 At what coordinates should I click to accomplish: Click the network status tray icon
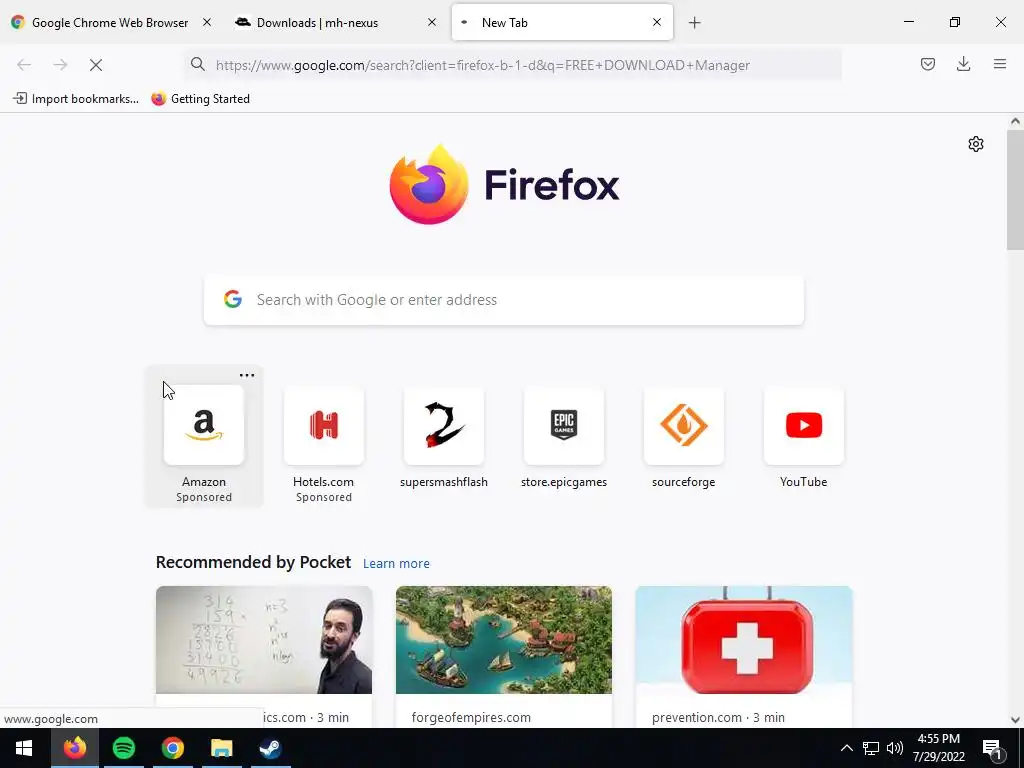[871, 748]
